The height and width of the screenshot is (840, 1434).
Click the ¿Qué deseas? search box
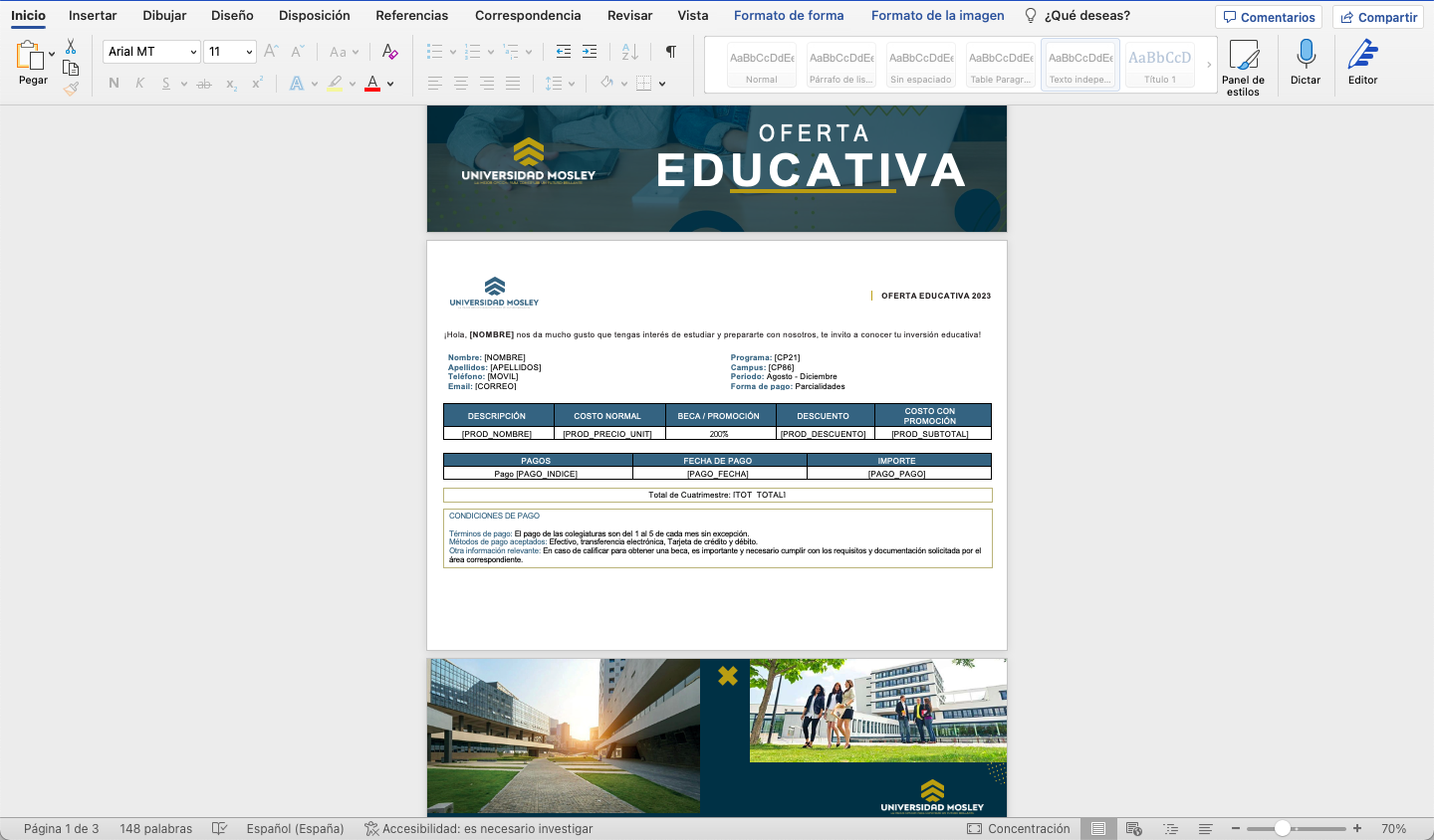[x=1077, y=16]
